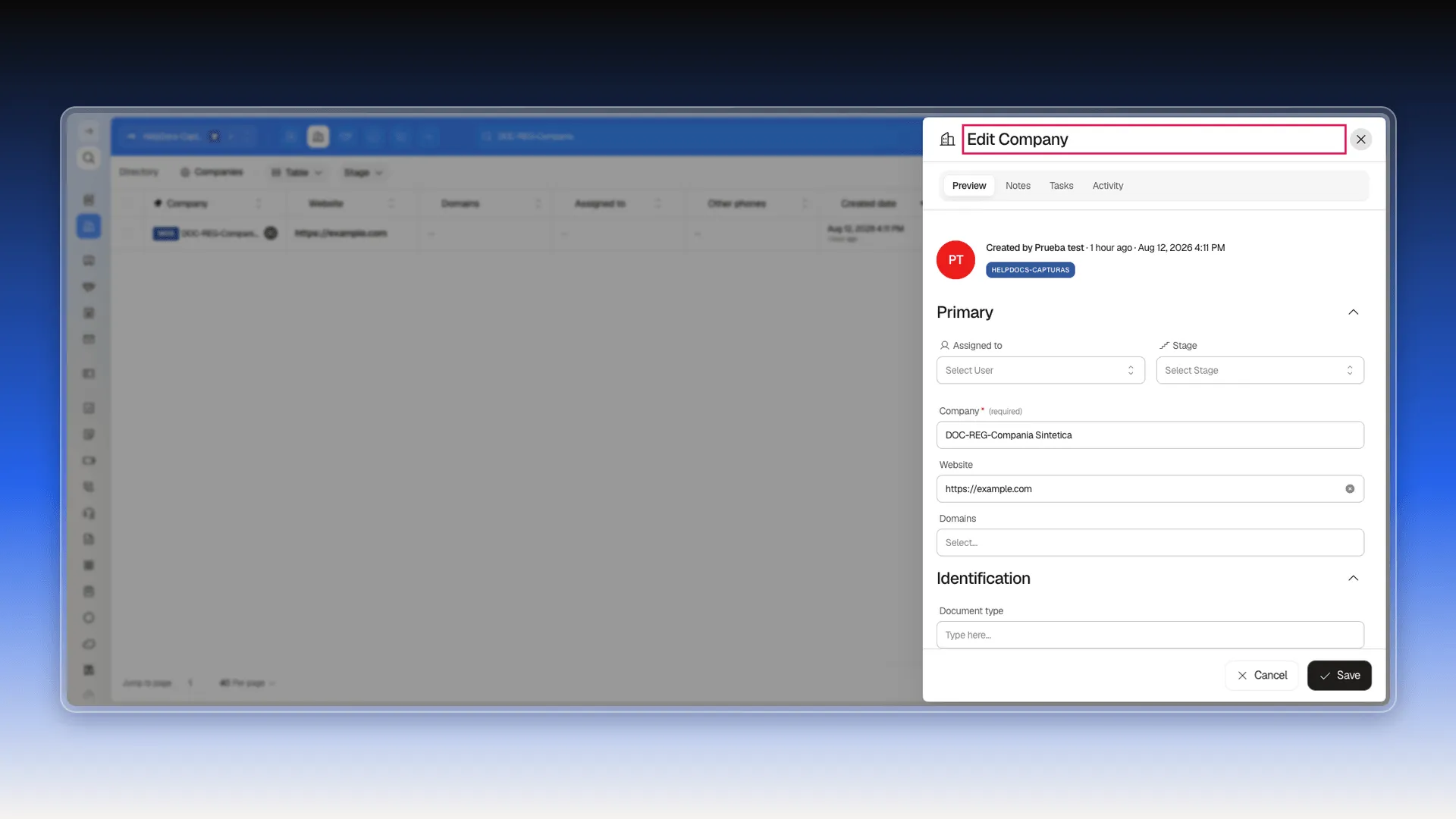The width and height of the screenshot is (1456, 819).
Task: Close the Edit Company panel
Action: 1361,140
